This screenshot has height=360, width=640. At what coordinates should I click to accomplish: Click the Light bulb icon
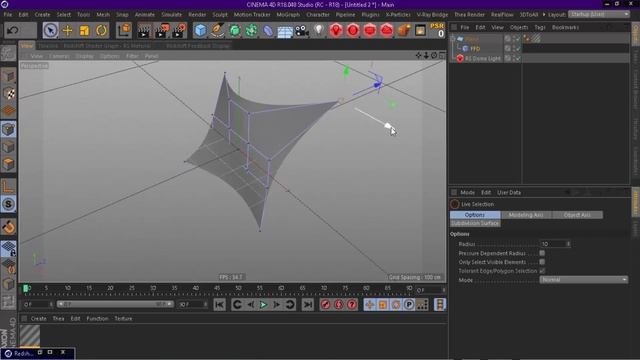(x=319, y=30)
